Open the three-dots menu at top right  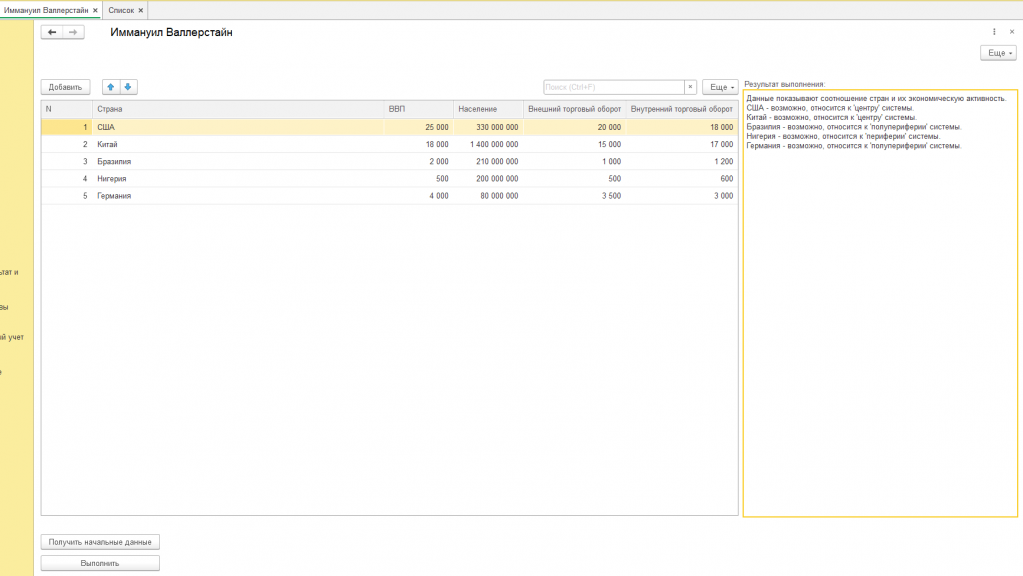994,32
